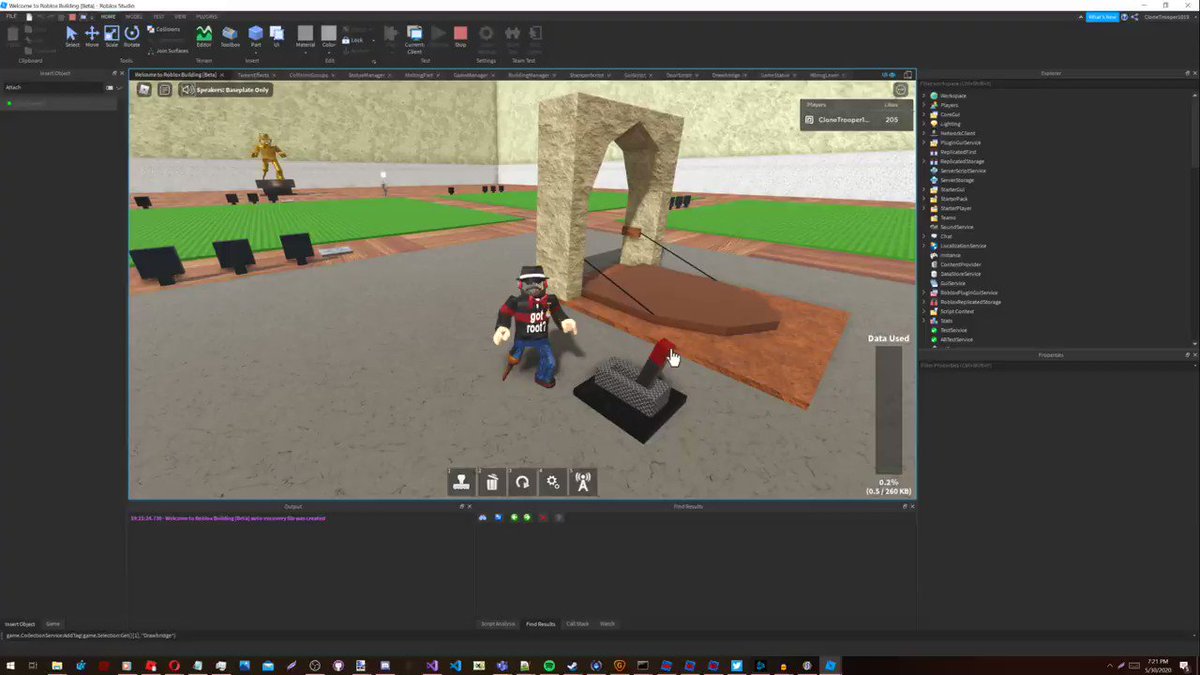Select Lighting in the Explorer
The width and height of the screenshot is (1200, 675).
(x=950, y=124)
